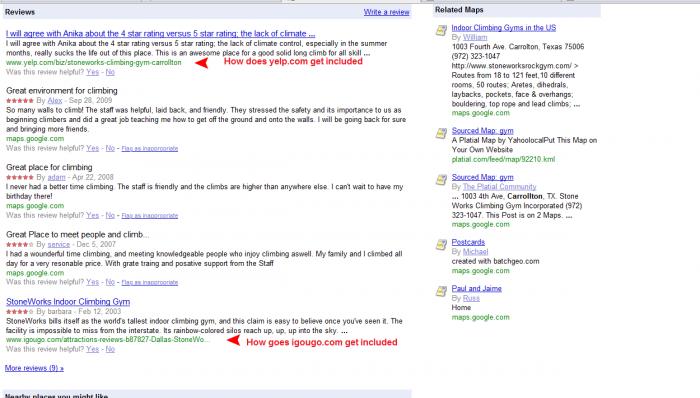This screenshot has width=700, height=398.
Task: Open The Platial Community author link
Action: tap(499, 187)
